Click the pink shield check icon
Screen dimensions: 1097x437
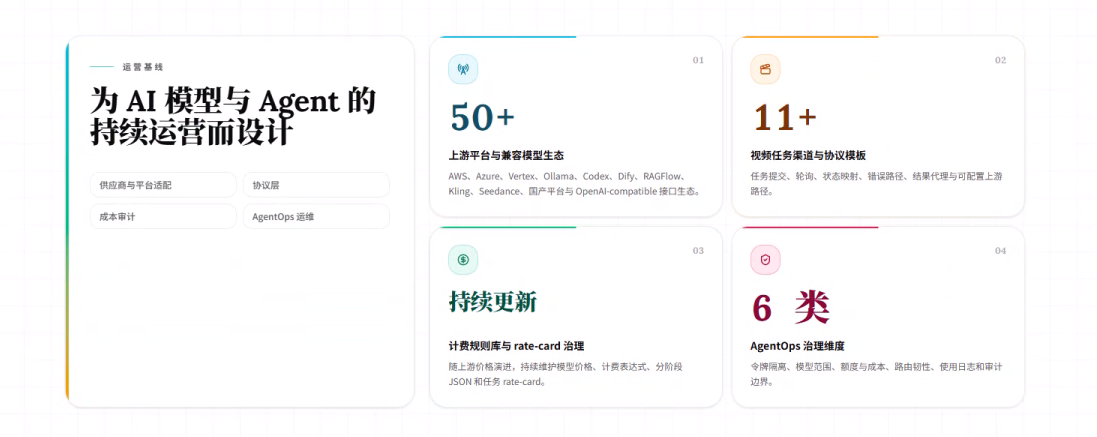765,260
